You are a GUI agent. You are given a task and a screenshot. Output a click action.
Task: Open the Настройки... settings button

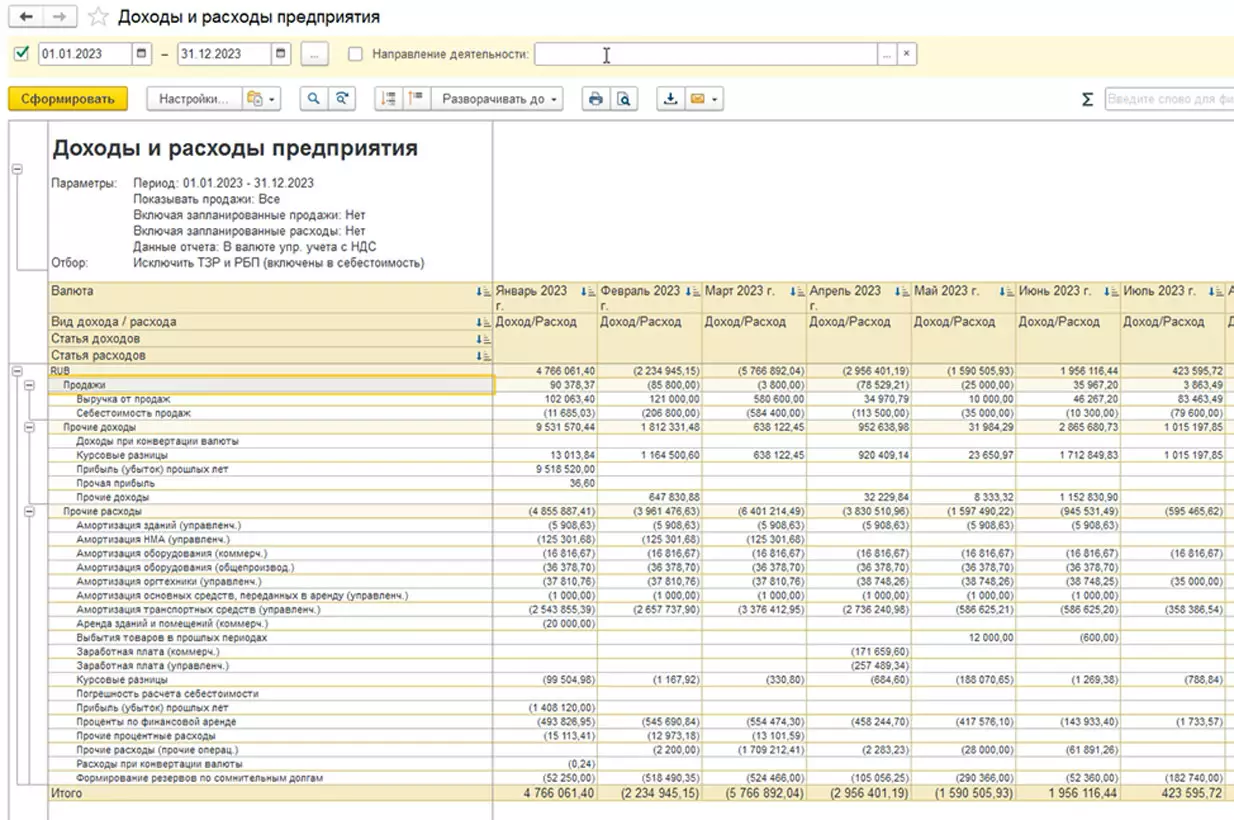coord(194,99)
